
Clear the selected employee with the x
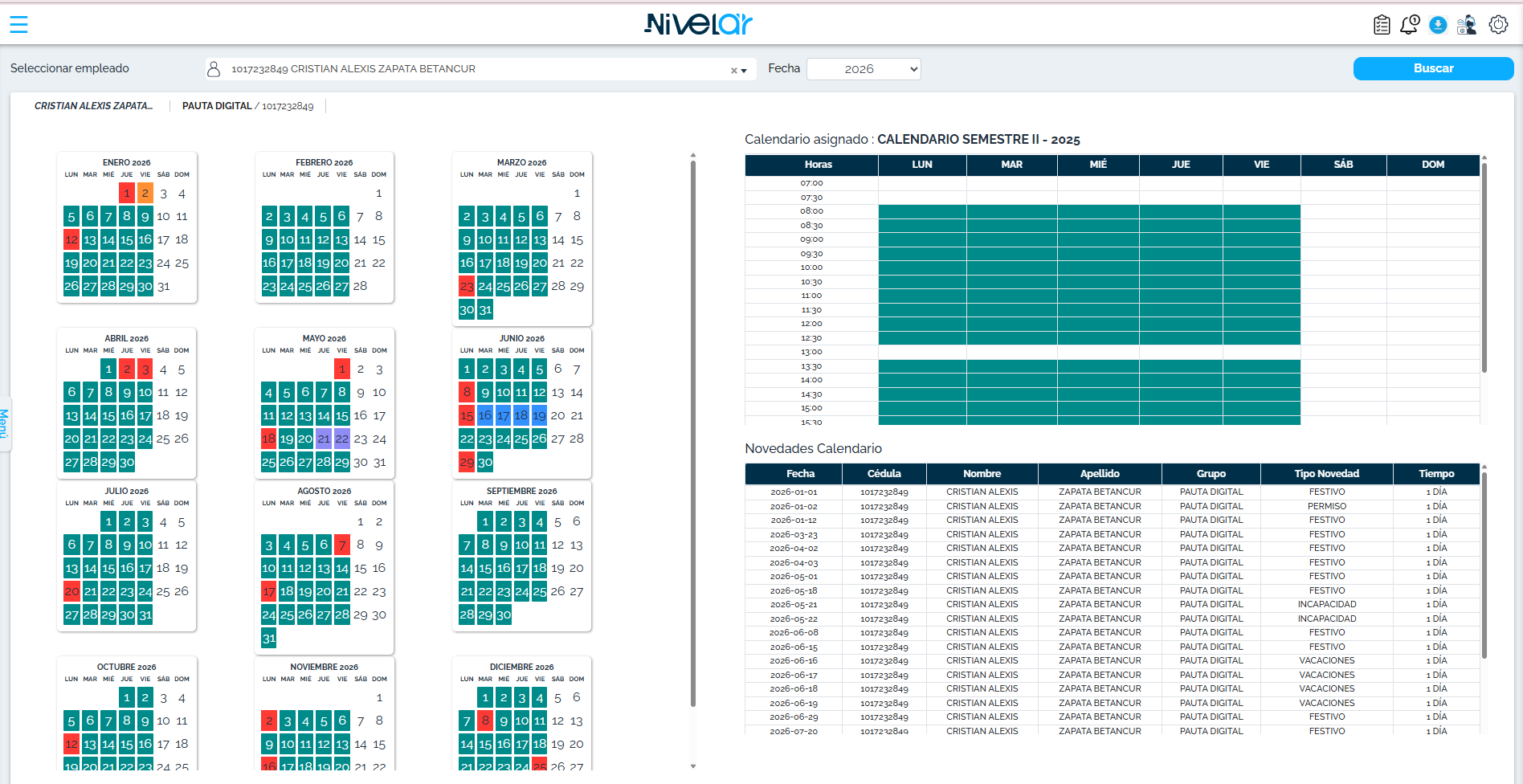coord(733,71)
